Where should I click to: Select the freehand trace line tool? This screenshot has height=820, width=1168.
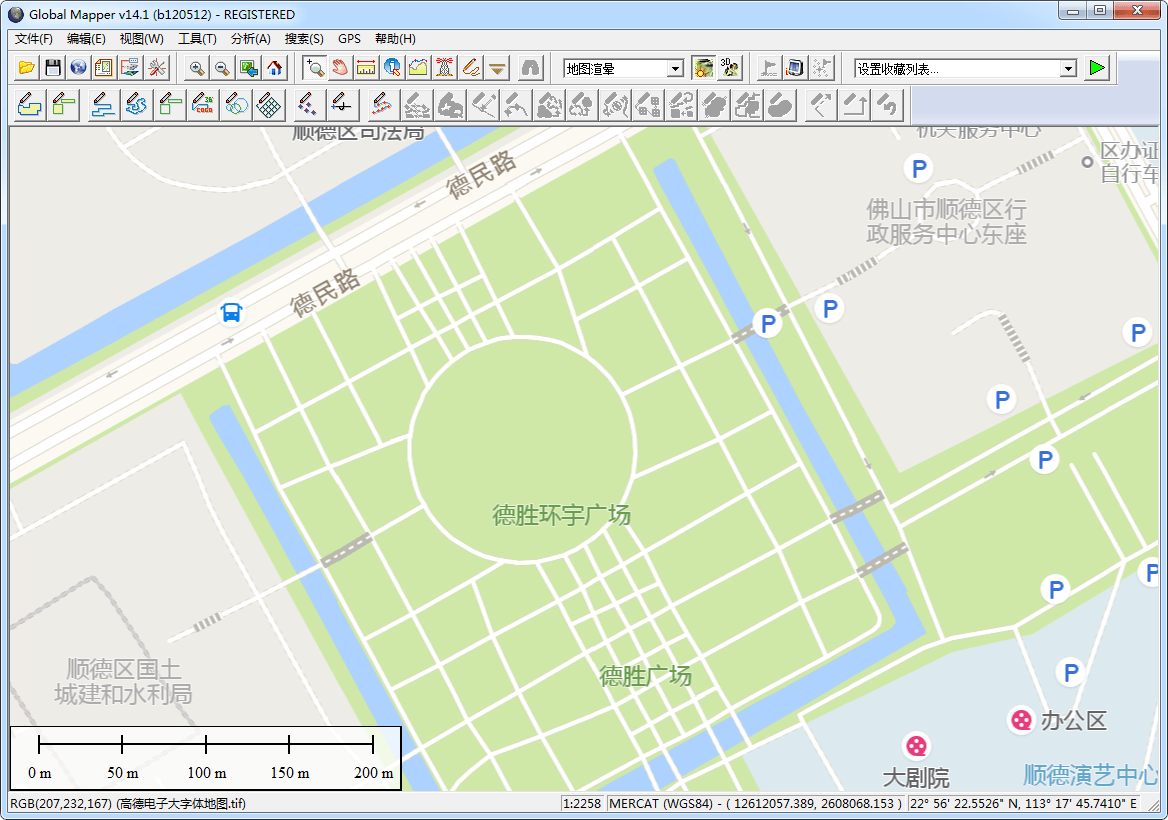coord(136,104)
